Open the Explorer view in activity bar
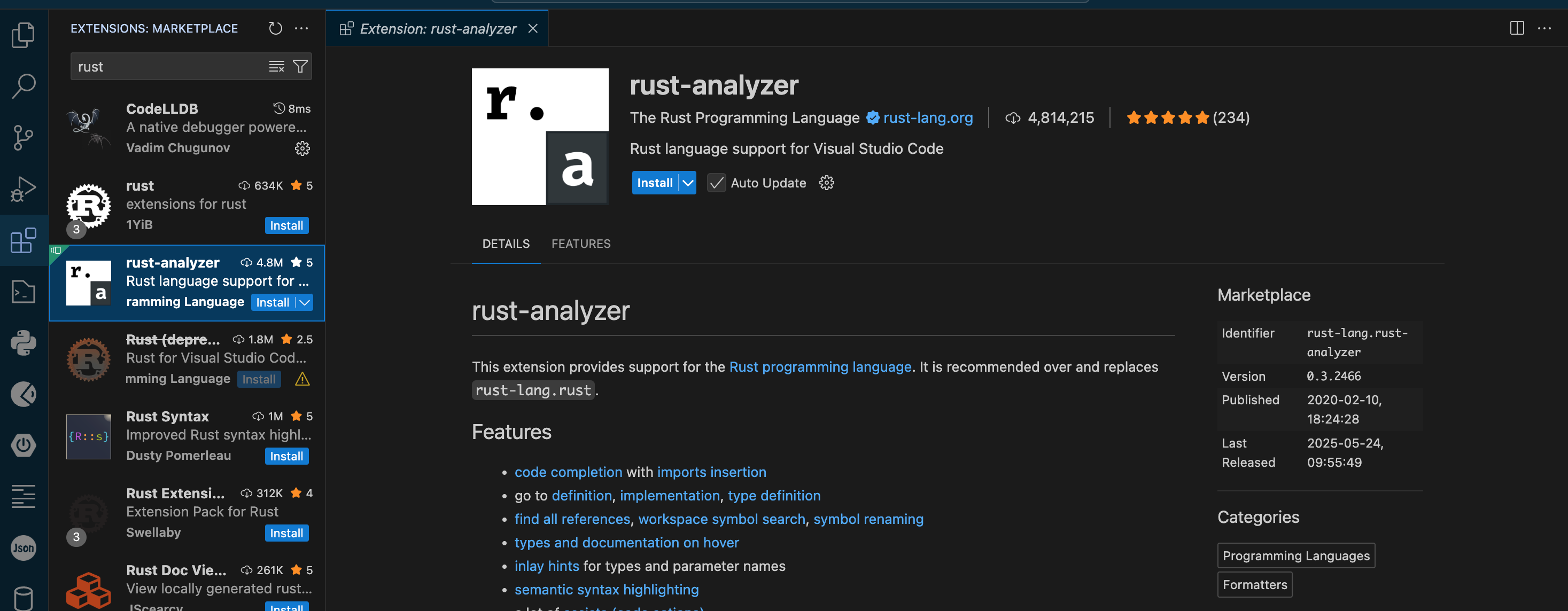Screen dimensions: 1568x611 click(23, 35)
